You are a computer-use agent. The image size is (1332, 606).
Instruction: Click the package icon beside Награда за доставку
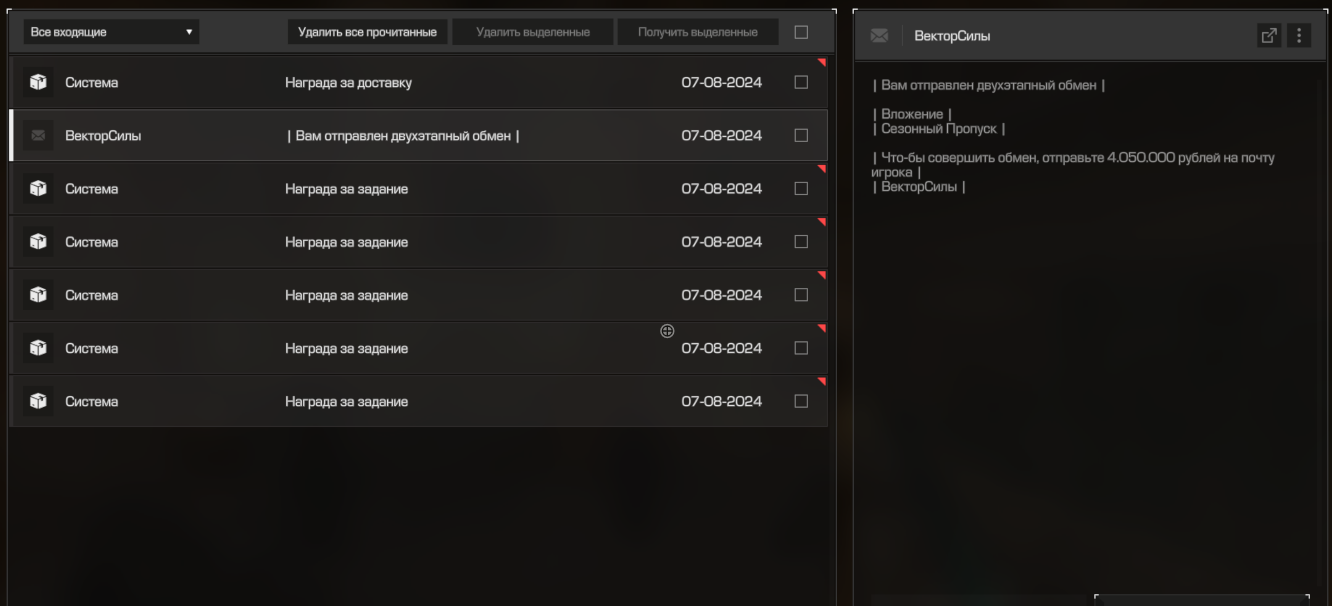(x=38, y=82)
